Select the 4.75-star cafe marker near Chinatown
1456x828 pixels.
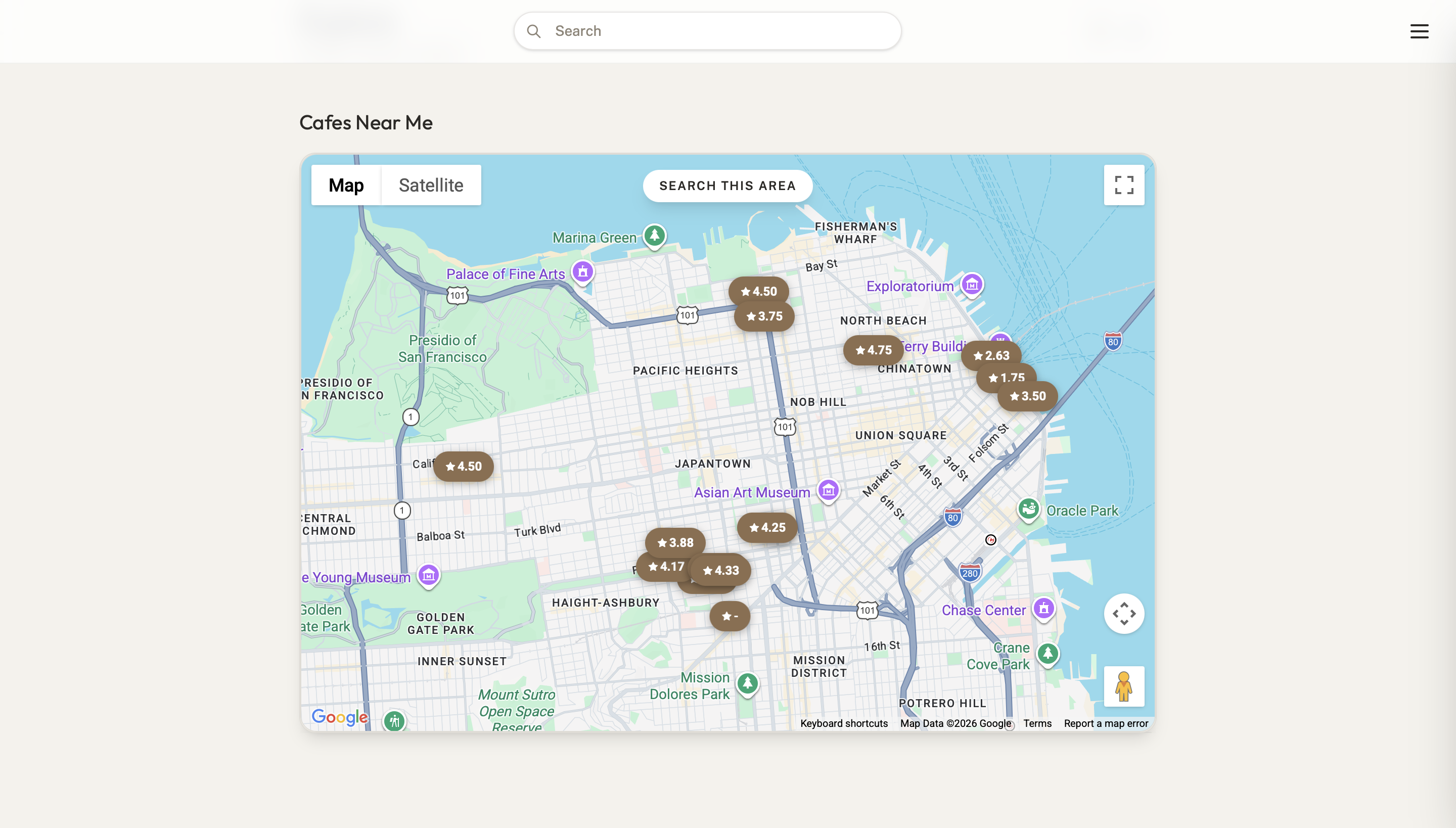pyautogui.click(x=873, y=349)
